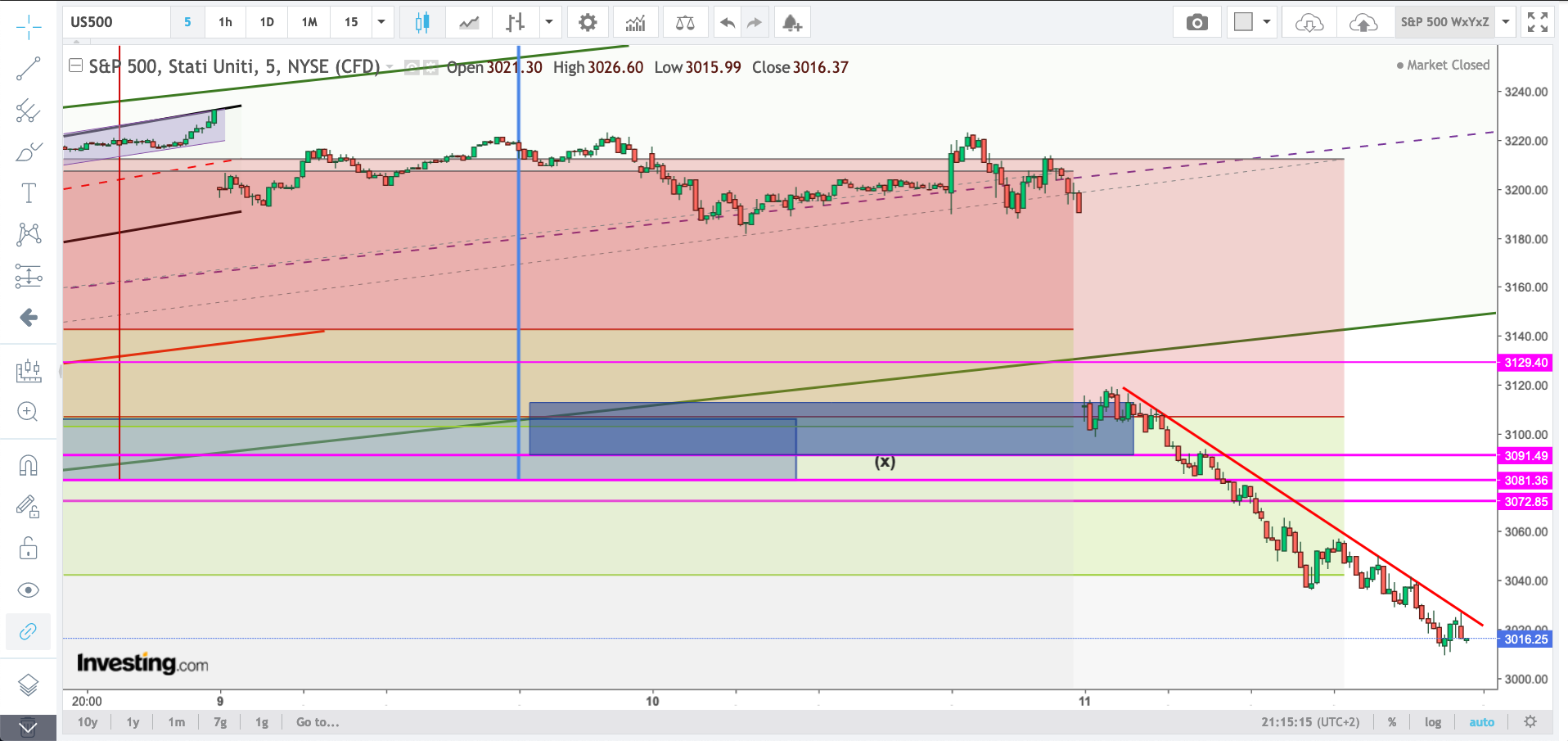
Task: Create an alert with bell icon
Action: [x=791, y=22]
